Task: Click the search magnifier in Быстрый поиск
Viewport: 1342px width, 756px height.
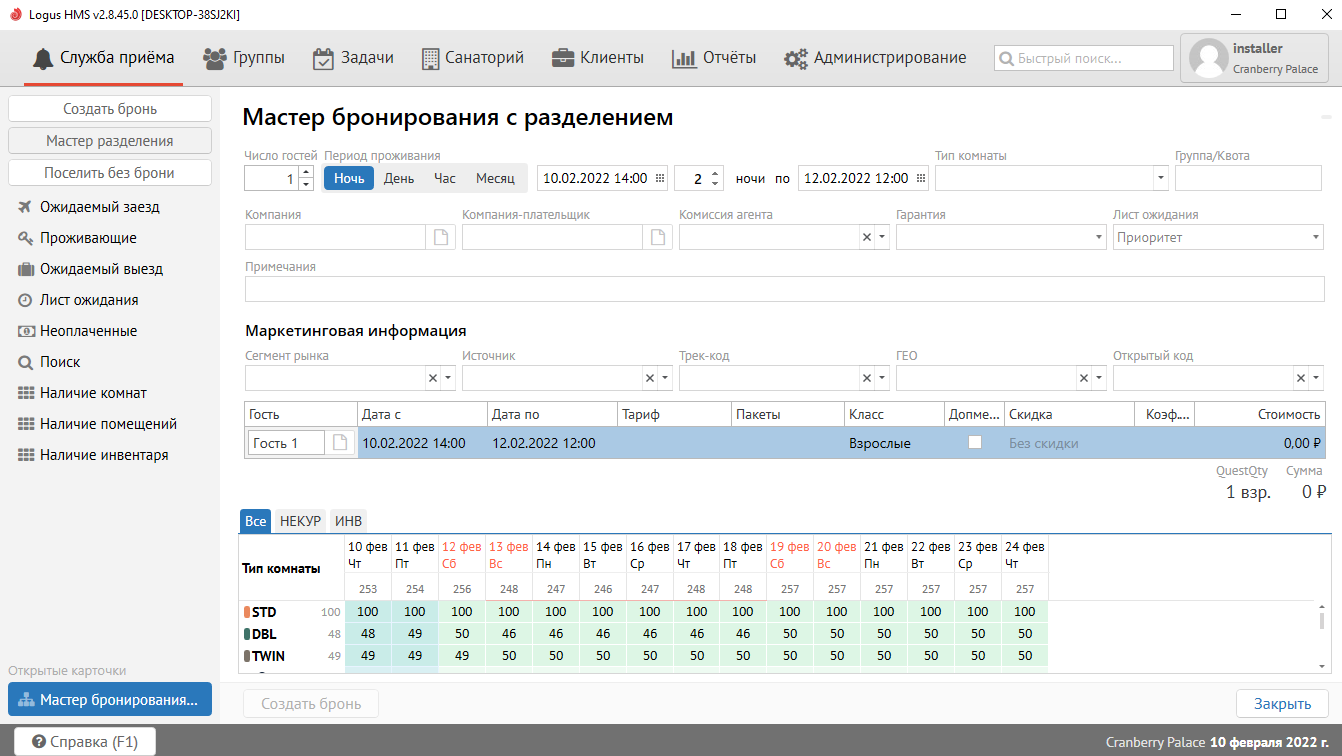Action: [1006, 59]
